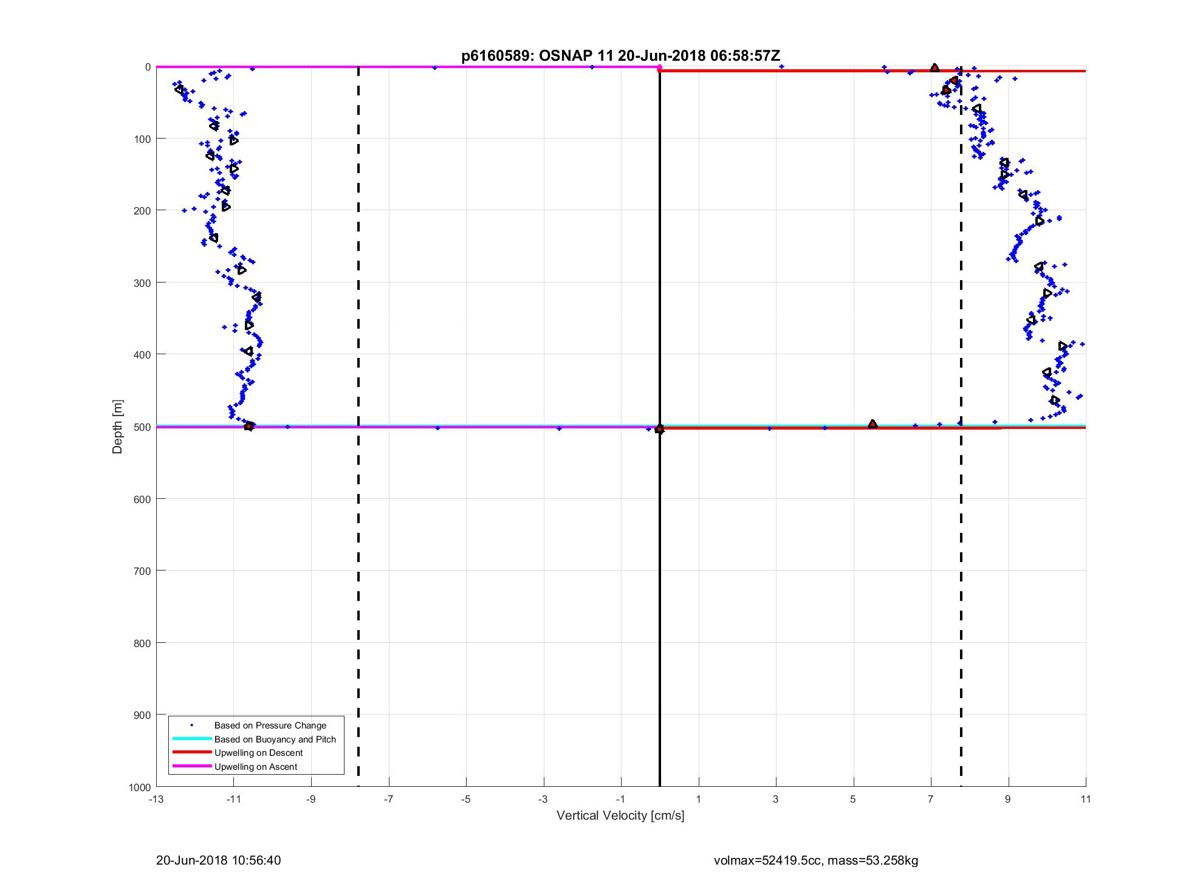Click the marker at zero velocity on 500 m line
The width and height of the screenshot is (1200, 885).
(659, 429)
